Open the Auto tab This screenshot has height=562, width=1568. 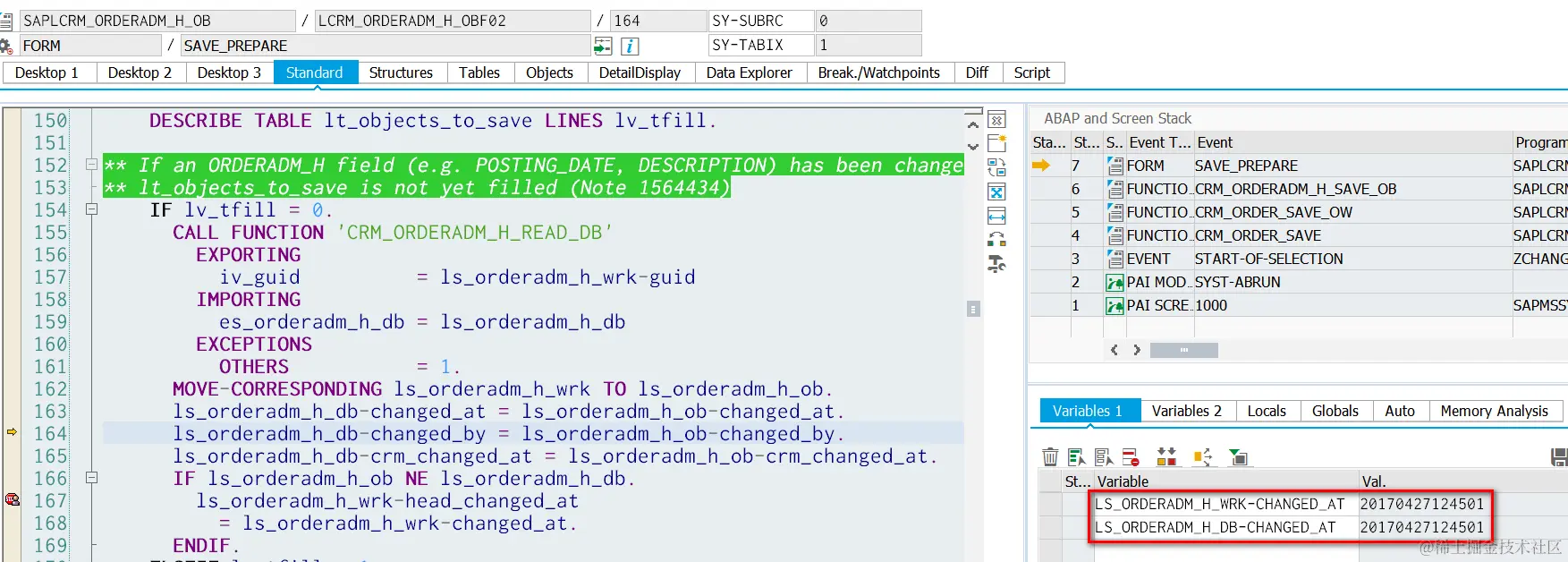point(1400,411)
